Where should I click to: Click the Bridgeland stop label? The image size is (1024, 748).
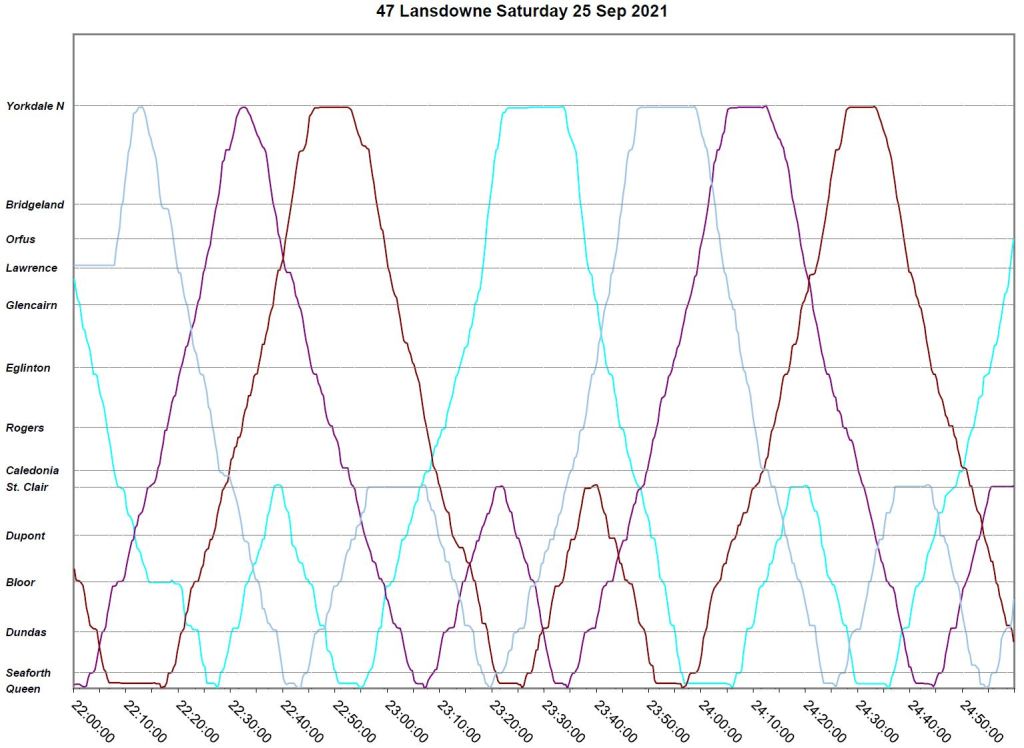point(35,205)
